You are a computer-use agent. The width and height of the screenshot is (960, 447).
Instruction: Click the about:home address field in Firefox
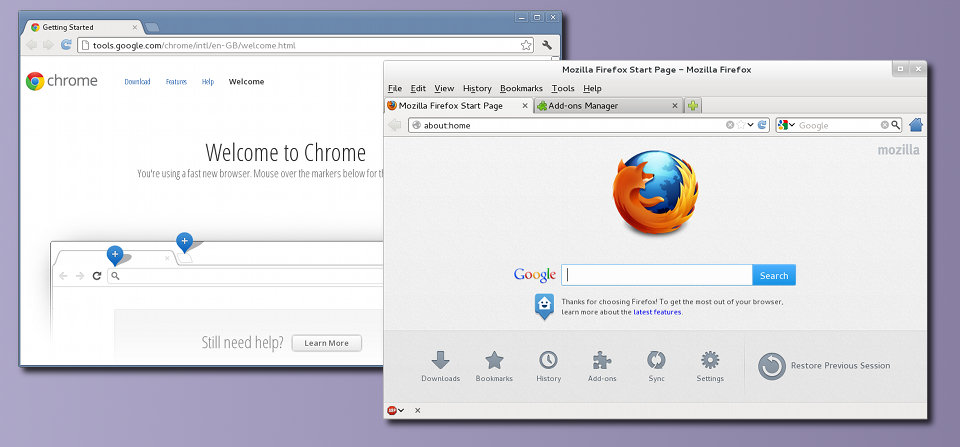[566, 125]
